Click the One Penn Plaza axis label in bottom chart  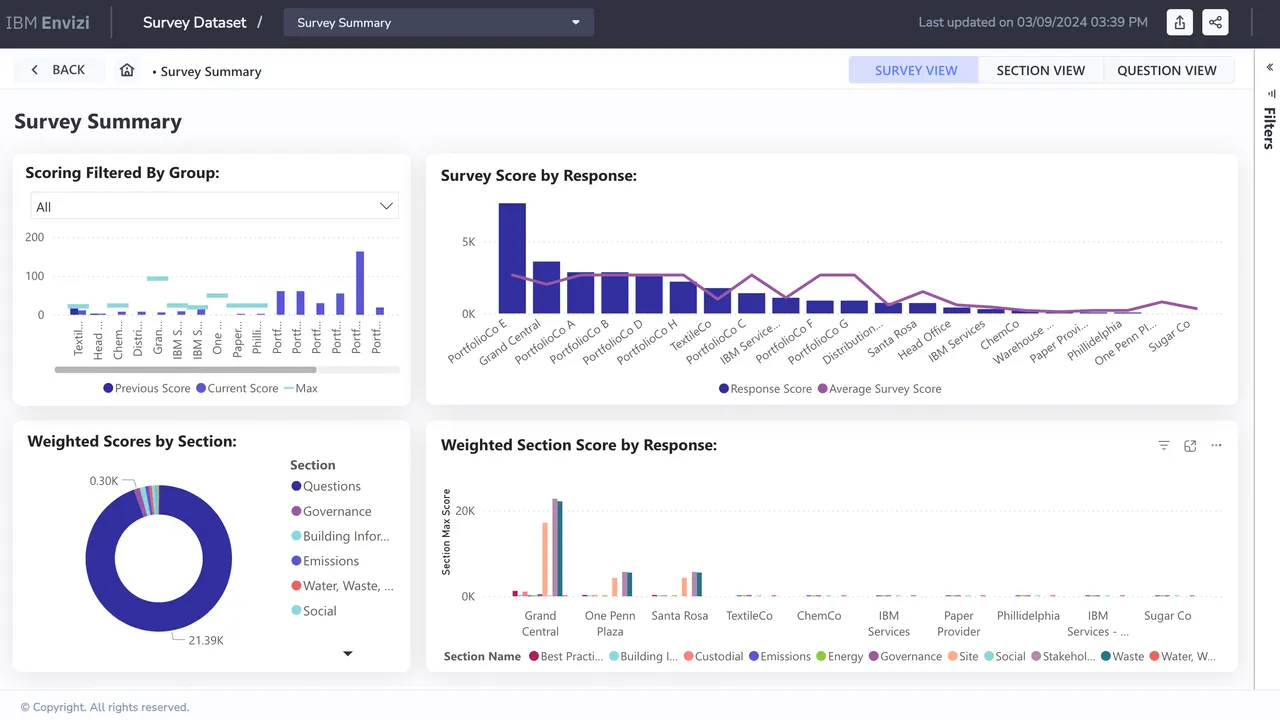point(610,624)
